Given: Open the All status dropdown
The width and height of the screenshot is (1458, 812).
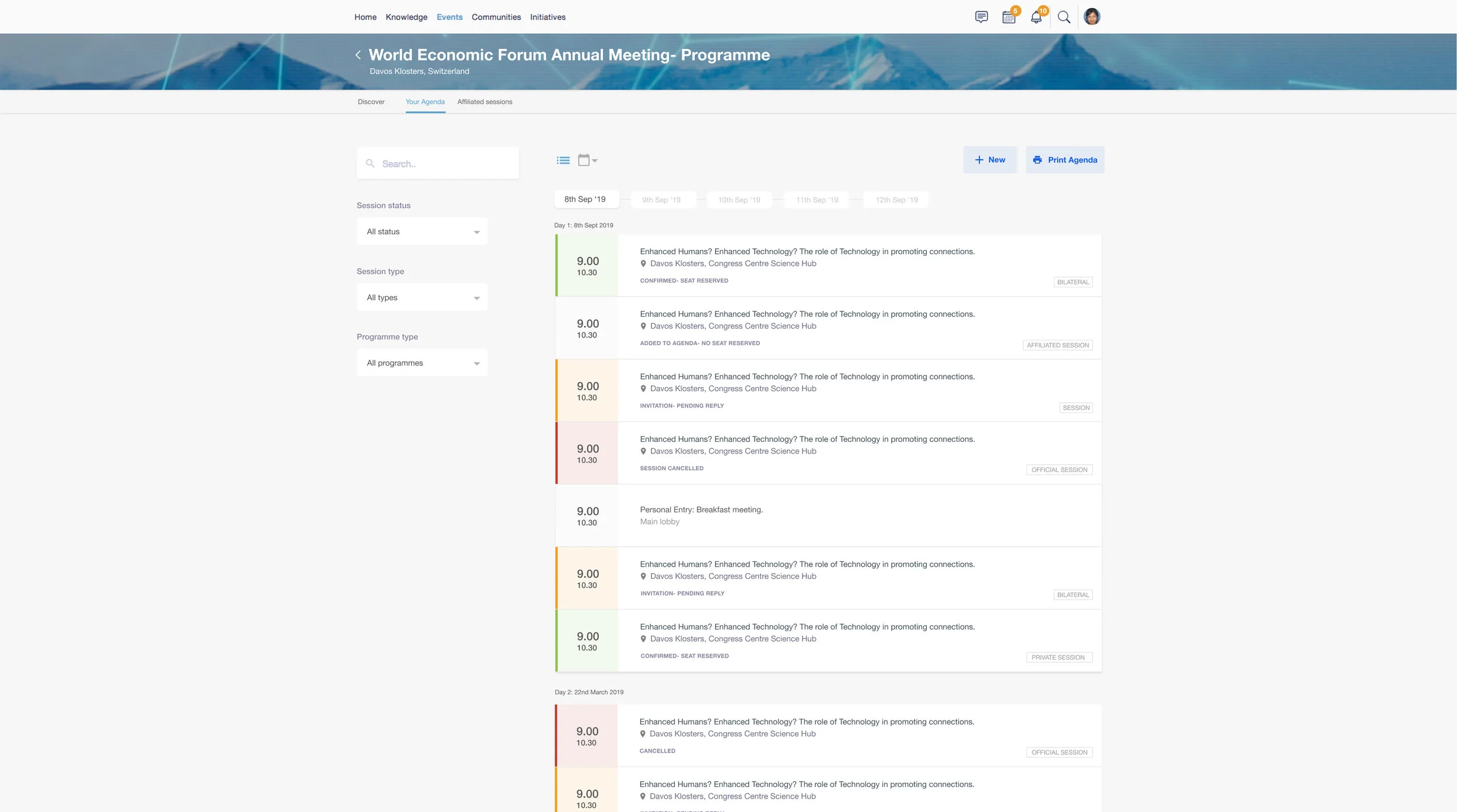Looking at the screenshot, I should click(422, 231).
